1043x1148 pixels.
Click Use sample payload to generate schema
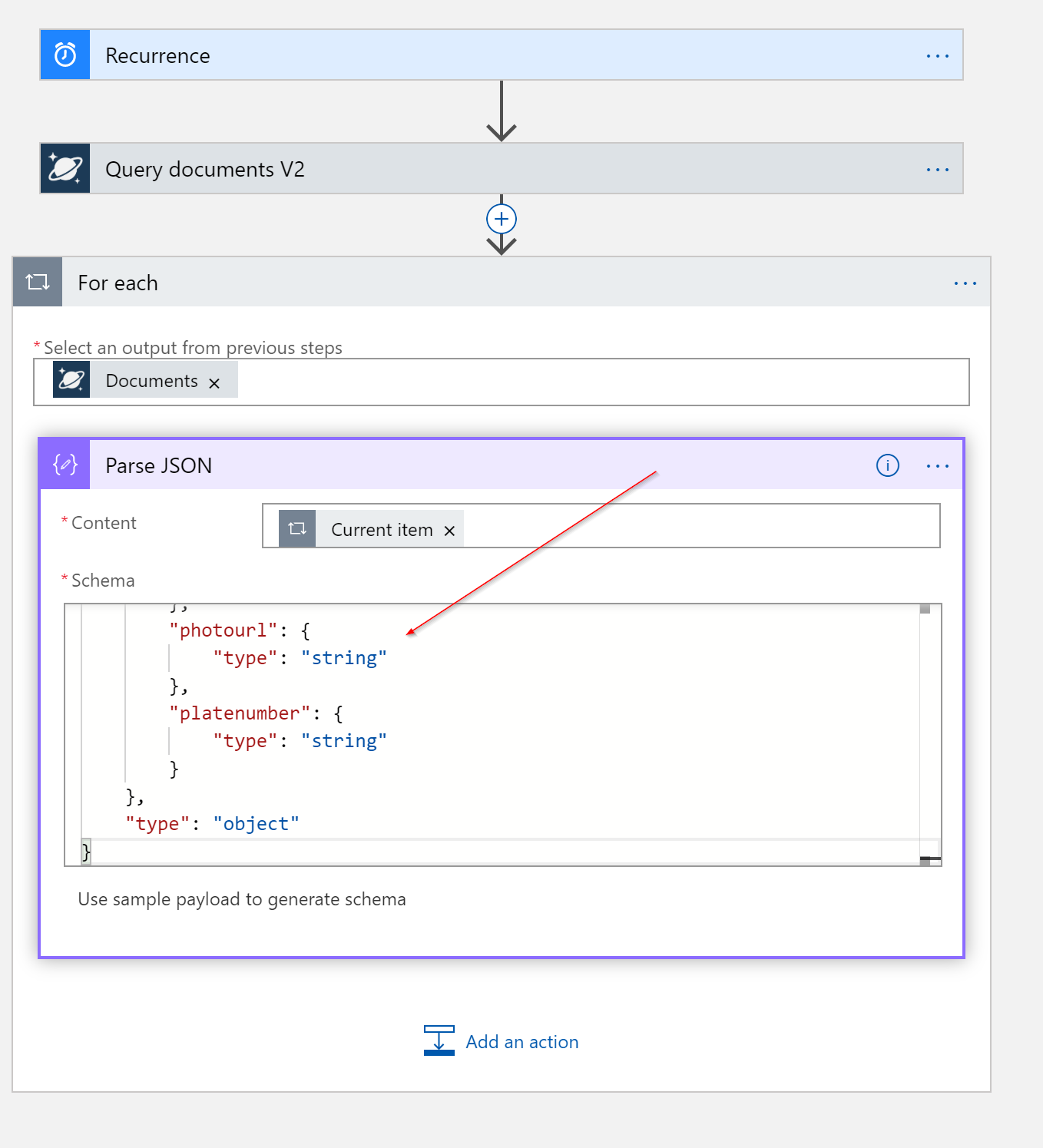click(x=242, y=899)
